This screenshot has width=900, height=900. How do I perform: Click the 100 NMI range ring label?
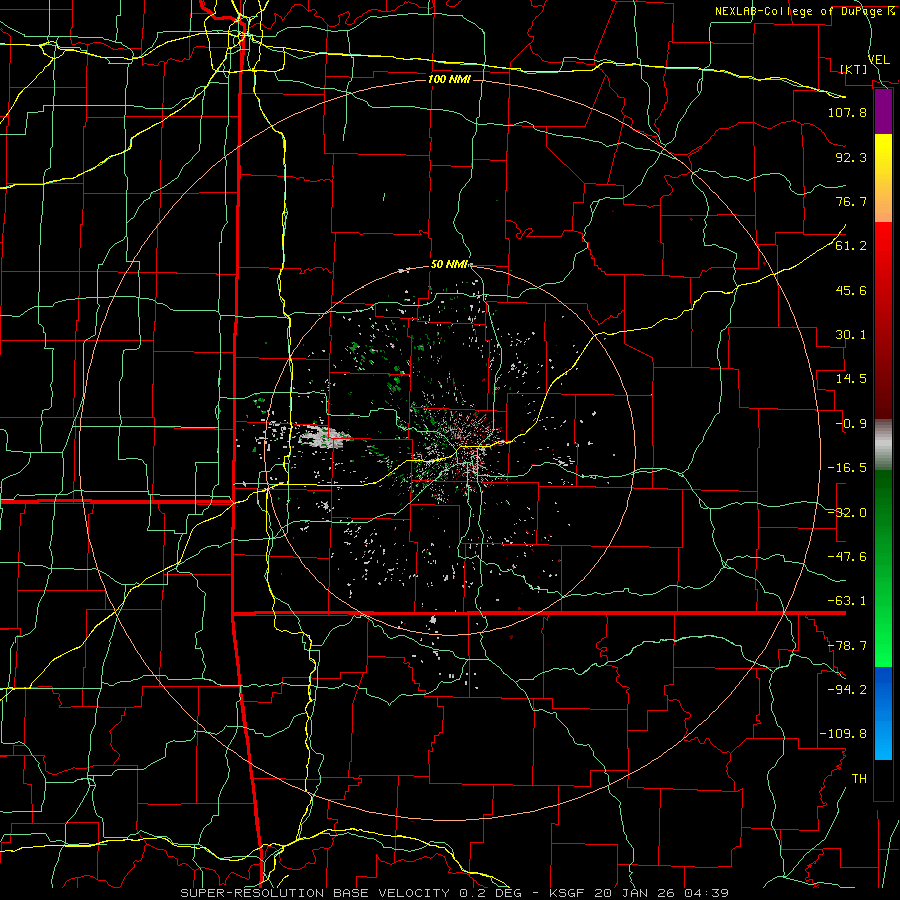(x=449, y=79)
